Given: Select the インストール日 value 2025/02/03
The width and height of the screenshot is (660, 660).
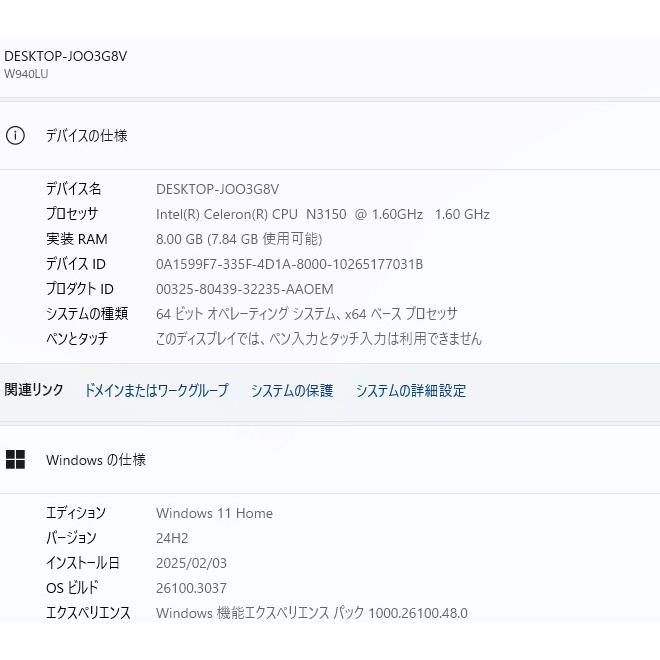Looking at the screenshot, I should [x=191, y=563].
